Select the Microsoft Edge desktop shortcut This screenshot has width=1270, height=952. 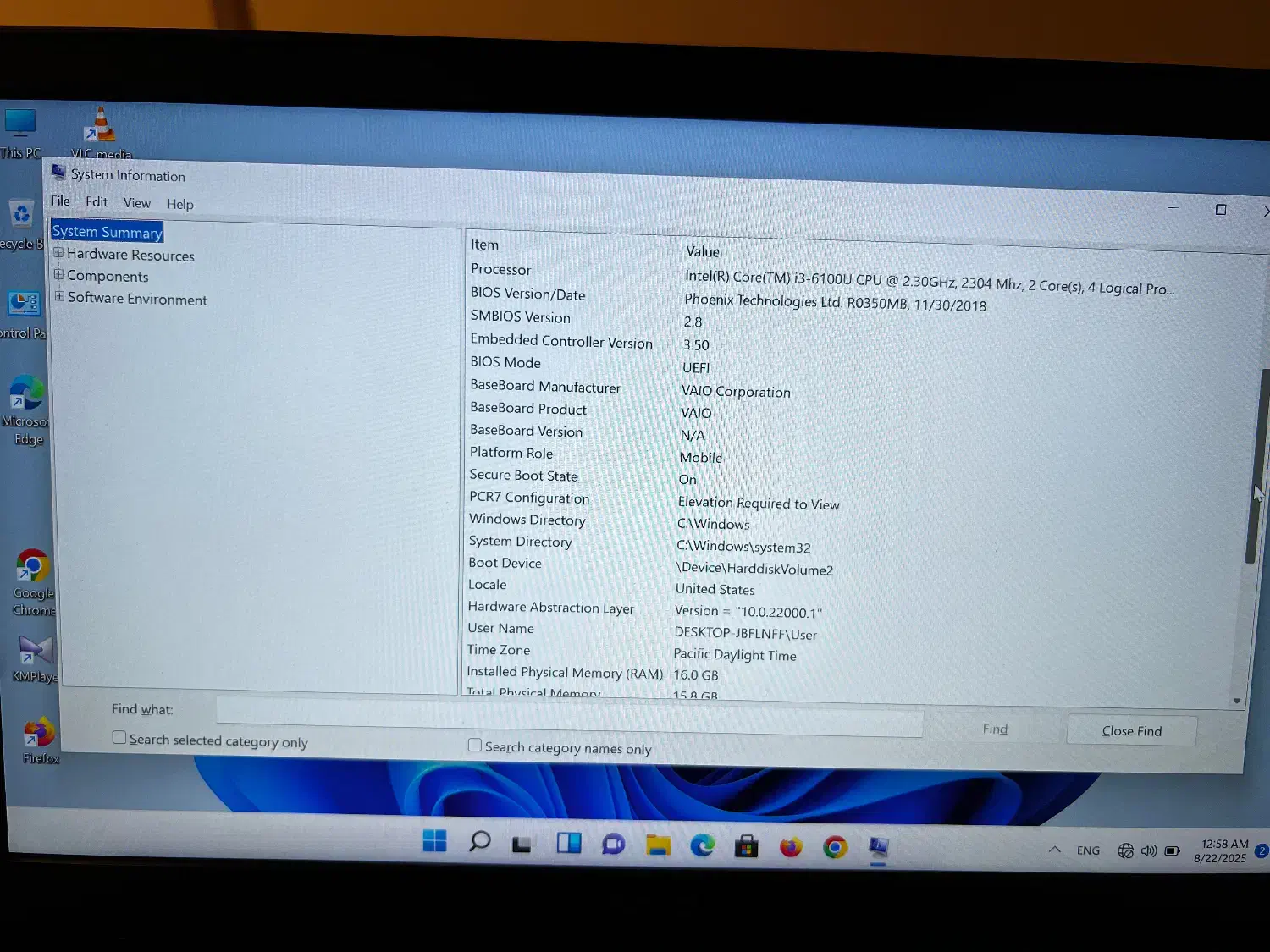[x=26, y=410]
